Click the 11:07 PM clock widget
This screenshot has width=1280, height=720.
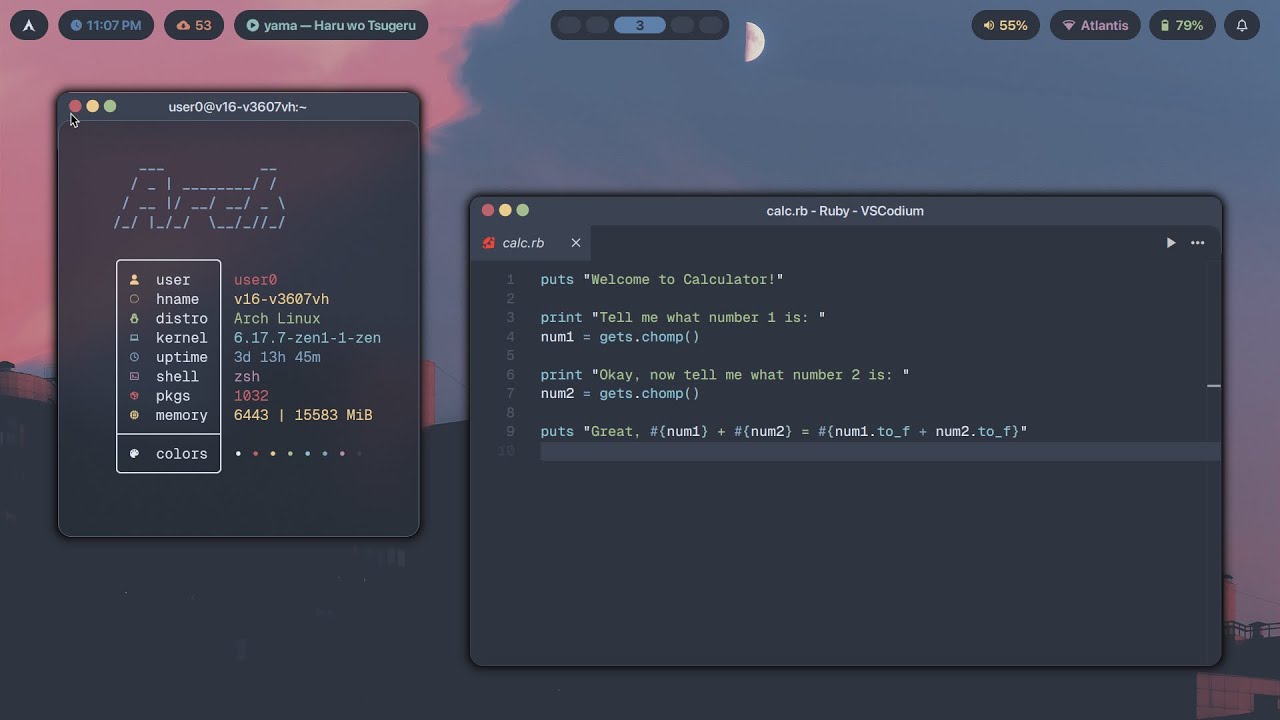coord(106,25)
